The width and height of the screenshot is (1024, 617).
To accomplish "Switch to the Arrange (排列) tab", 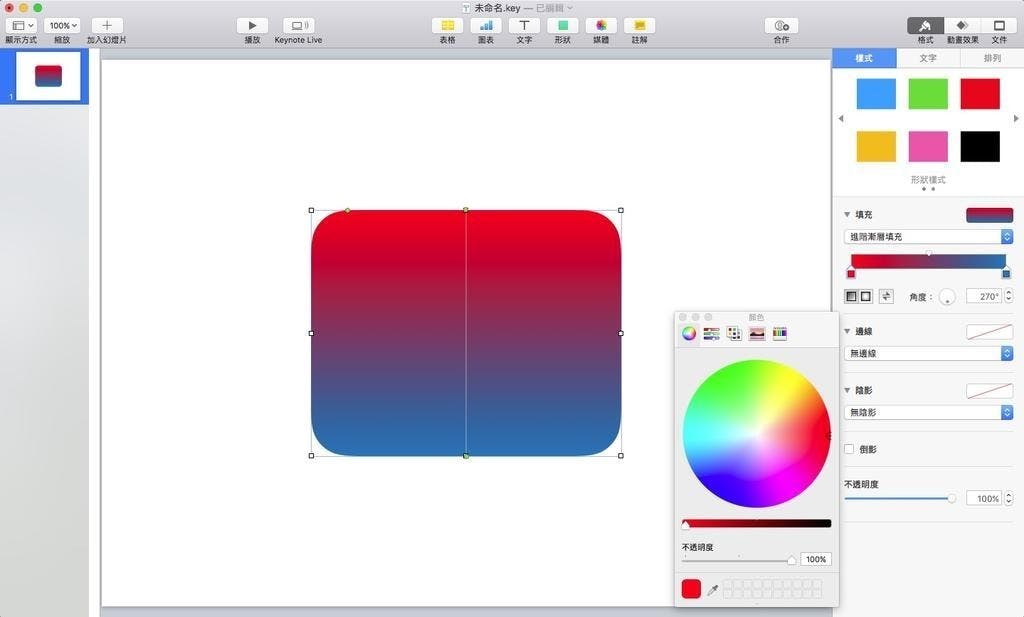I will pyautogui.click(x=991, y=59).
